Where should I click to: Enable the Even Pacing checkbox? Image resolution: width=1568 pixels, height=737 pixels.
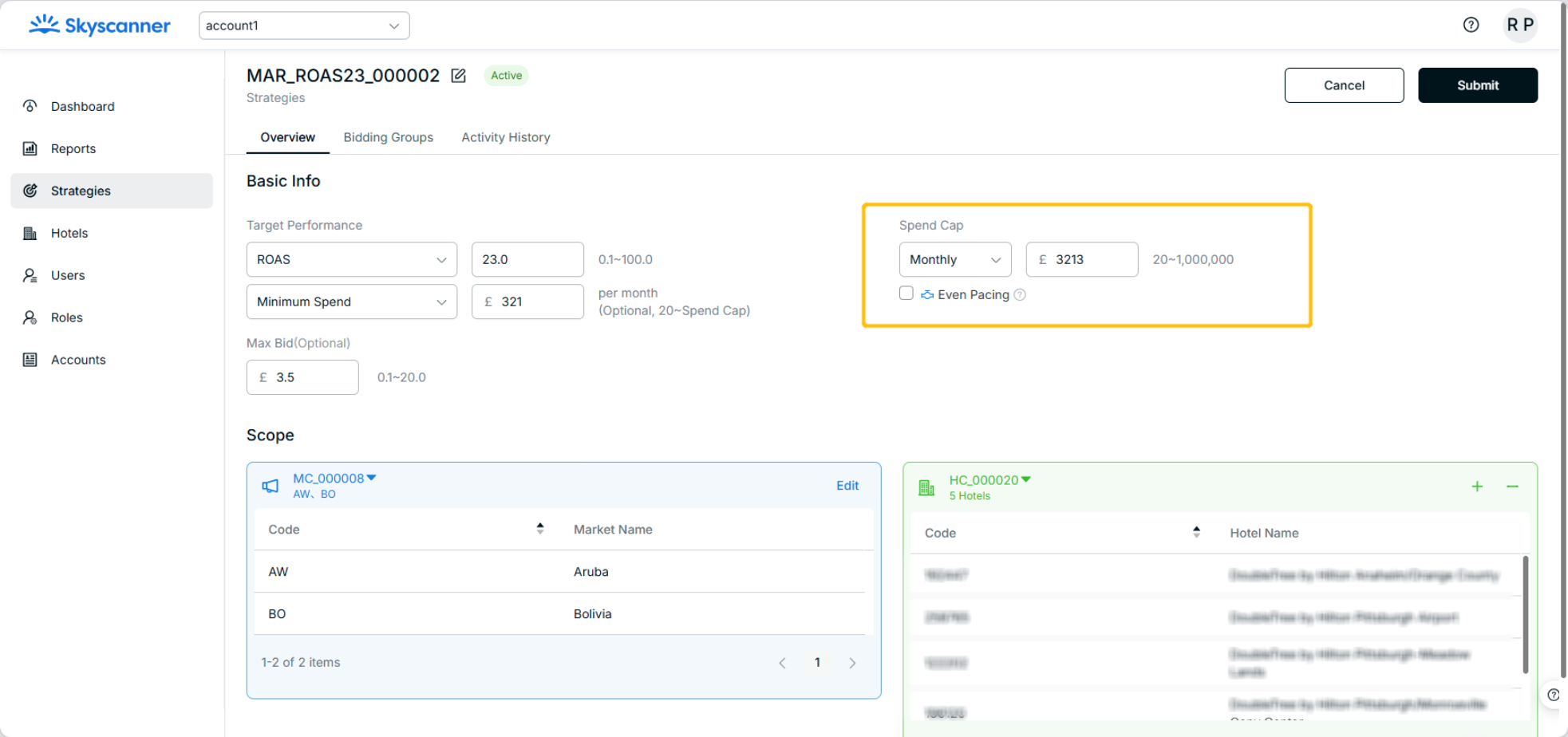coord(906,294)
